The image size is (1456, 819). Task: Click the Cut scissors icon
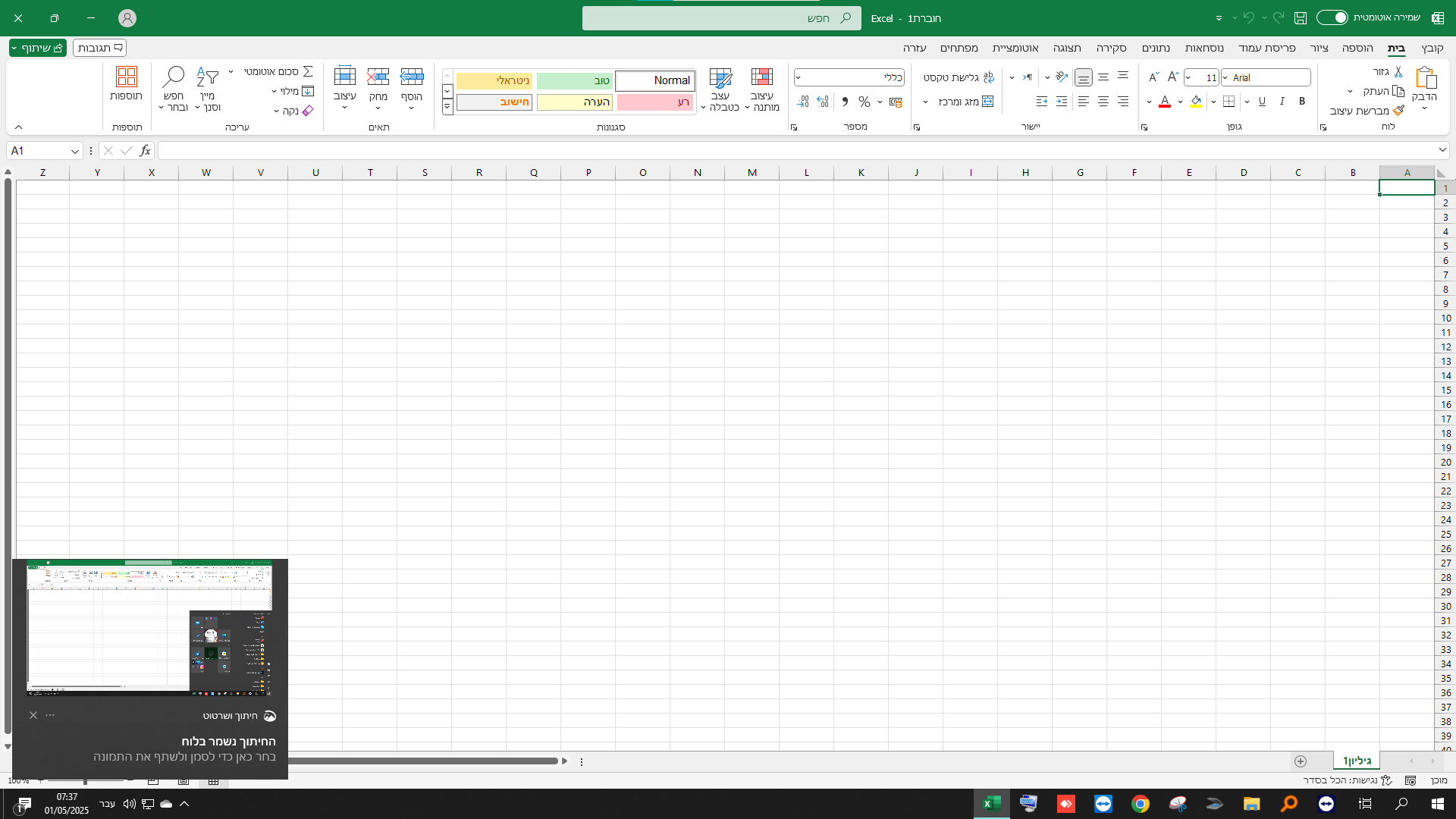click(x=1398, y=71)
